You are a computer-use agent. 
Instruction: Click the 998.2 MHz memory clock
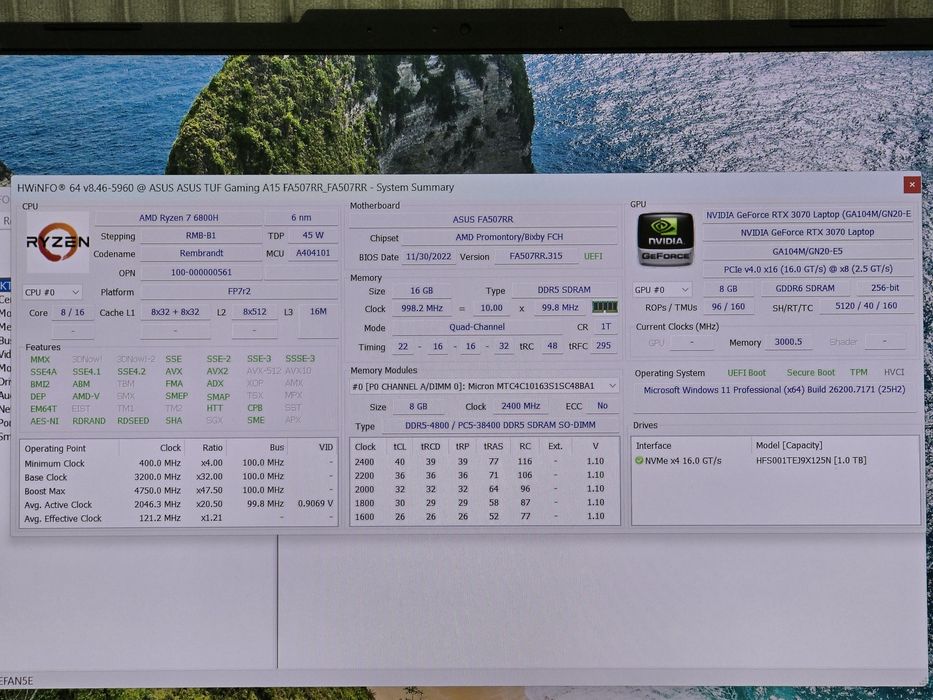421,308
